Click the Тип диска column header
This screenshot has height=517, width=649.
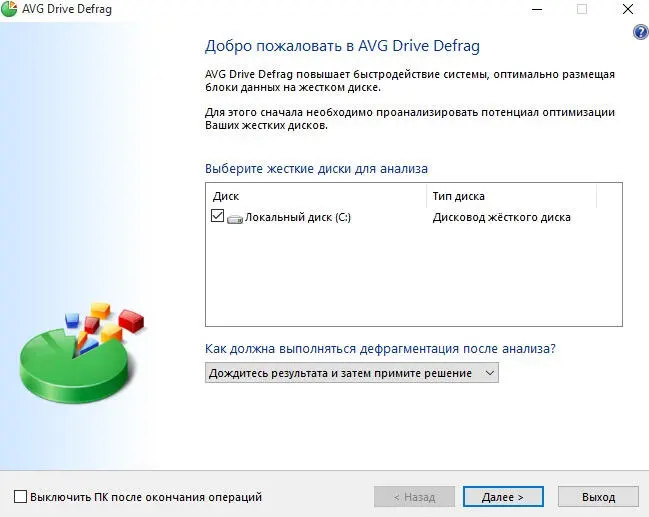(512, 196)
